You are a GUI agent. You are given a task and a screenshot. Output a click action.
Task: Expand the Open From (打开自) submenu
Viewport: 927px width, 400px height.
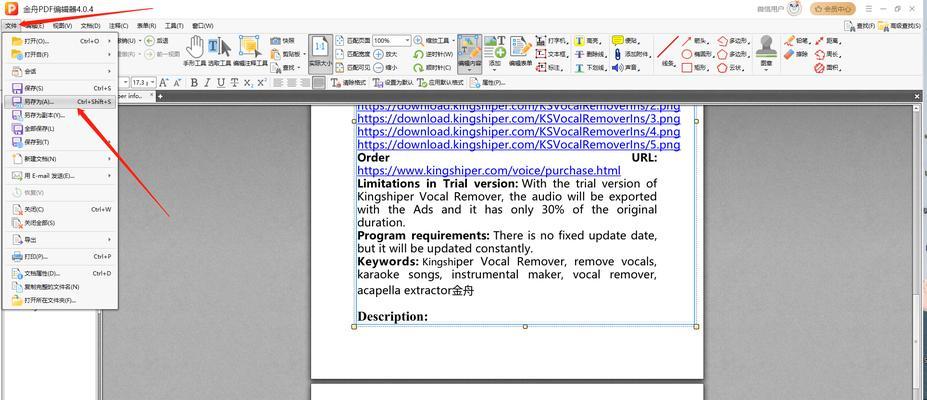tap(59, 54)
